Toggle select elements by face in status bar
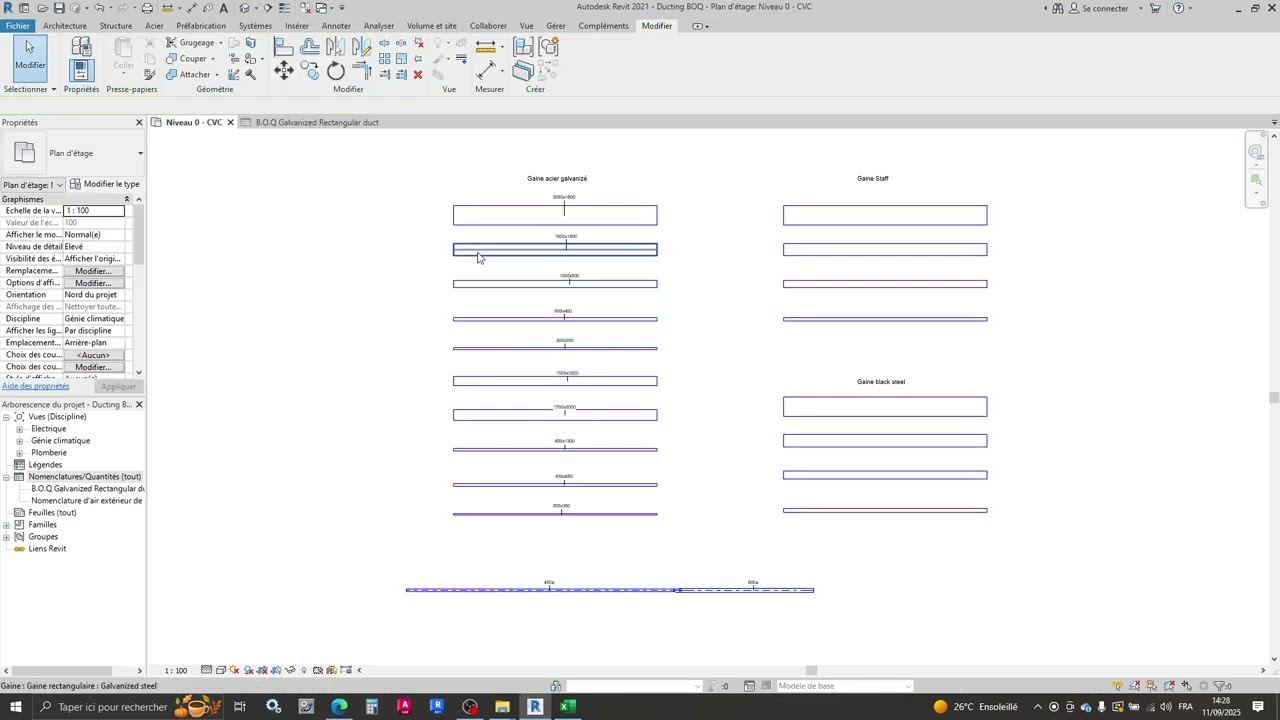This screenshot has width=1280, height=720. (1169, 686)
